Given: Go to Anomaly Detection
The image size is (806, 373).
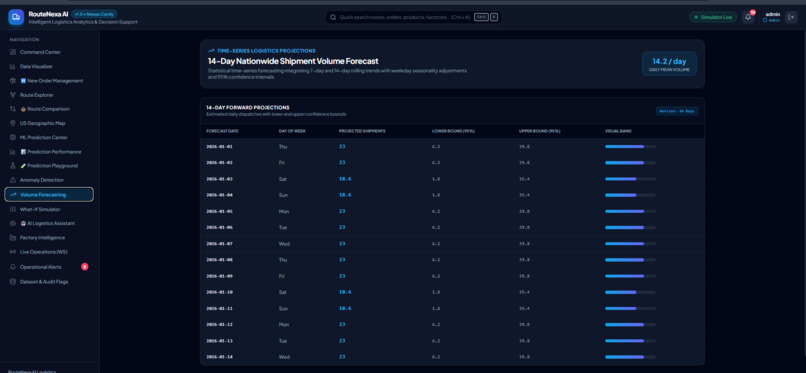Looking at the screenshot, I should coord(49,180).
